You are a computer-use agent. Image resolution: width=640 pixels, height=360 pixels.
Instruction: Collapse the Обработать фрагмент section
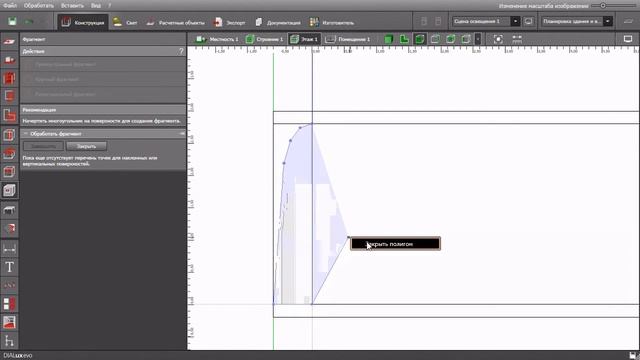26,134
